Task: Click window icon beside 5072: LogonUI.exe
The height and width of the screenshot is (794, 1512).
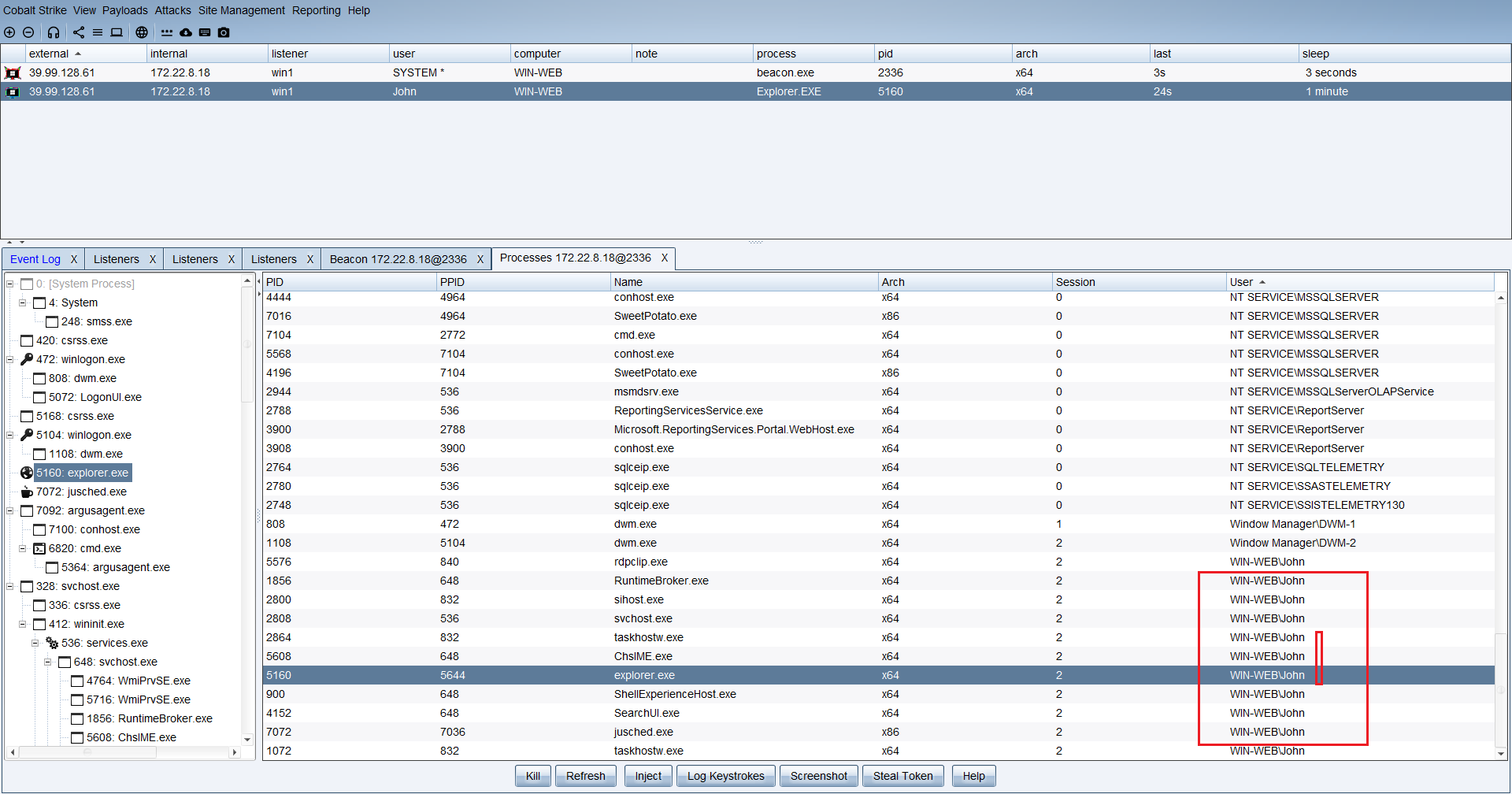Action: coord(39,397)
